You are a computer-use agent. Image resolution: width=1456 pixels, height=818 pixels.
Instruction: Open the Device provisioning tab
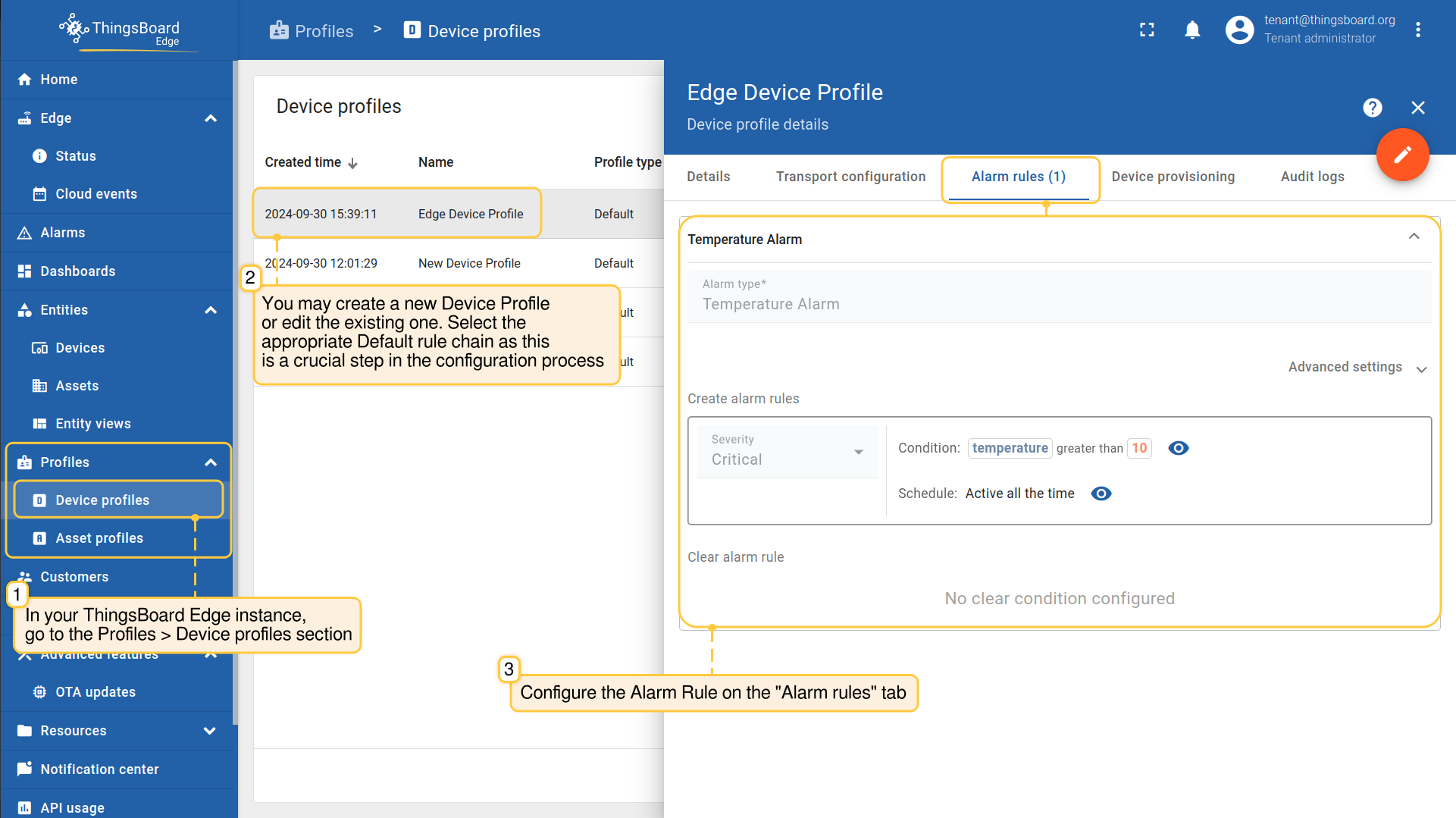[x=1173, y=177]
